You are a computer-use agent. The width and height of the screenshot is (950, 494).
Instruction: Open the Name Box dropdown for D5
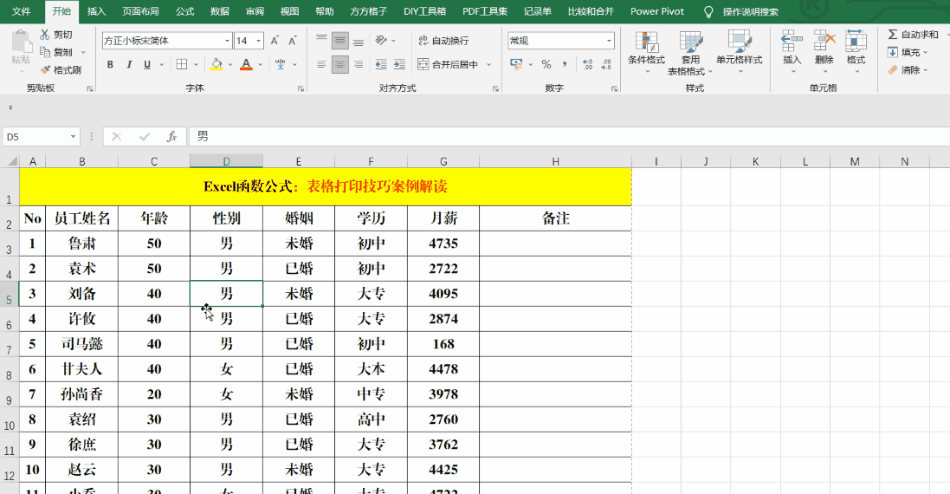[73, 137]
